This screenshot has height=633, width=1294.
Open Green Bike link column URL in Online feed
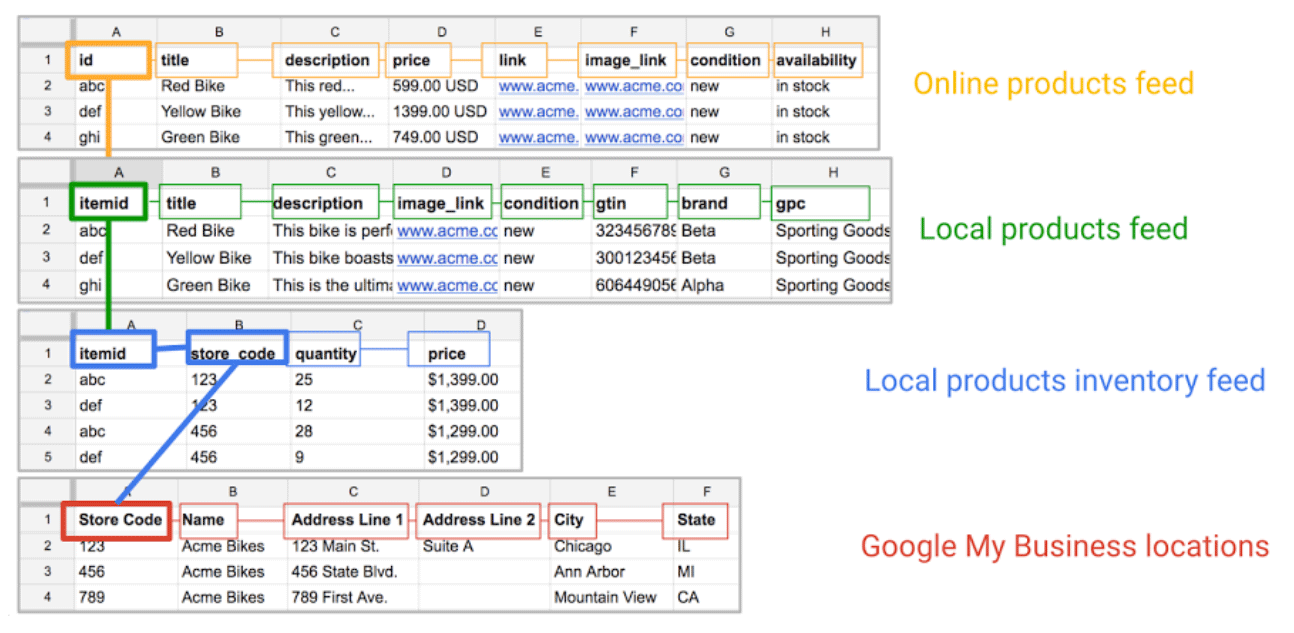(x=538, y=137)
